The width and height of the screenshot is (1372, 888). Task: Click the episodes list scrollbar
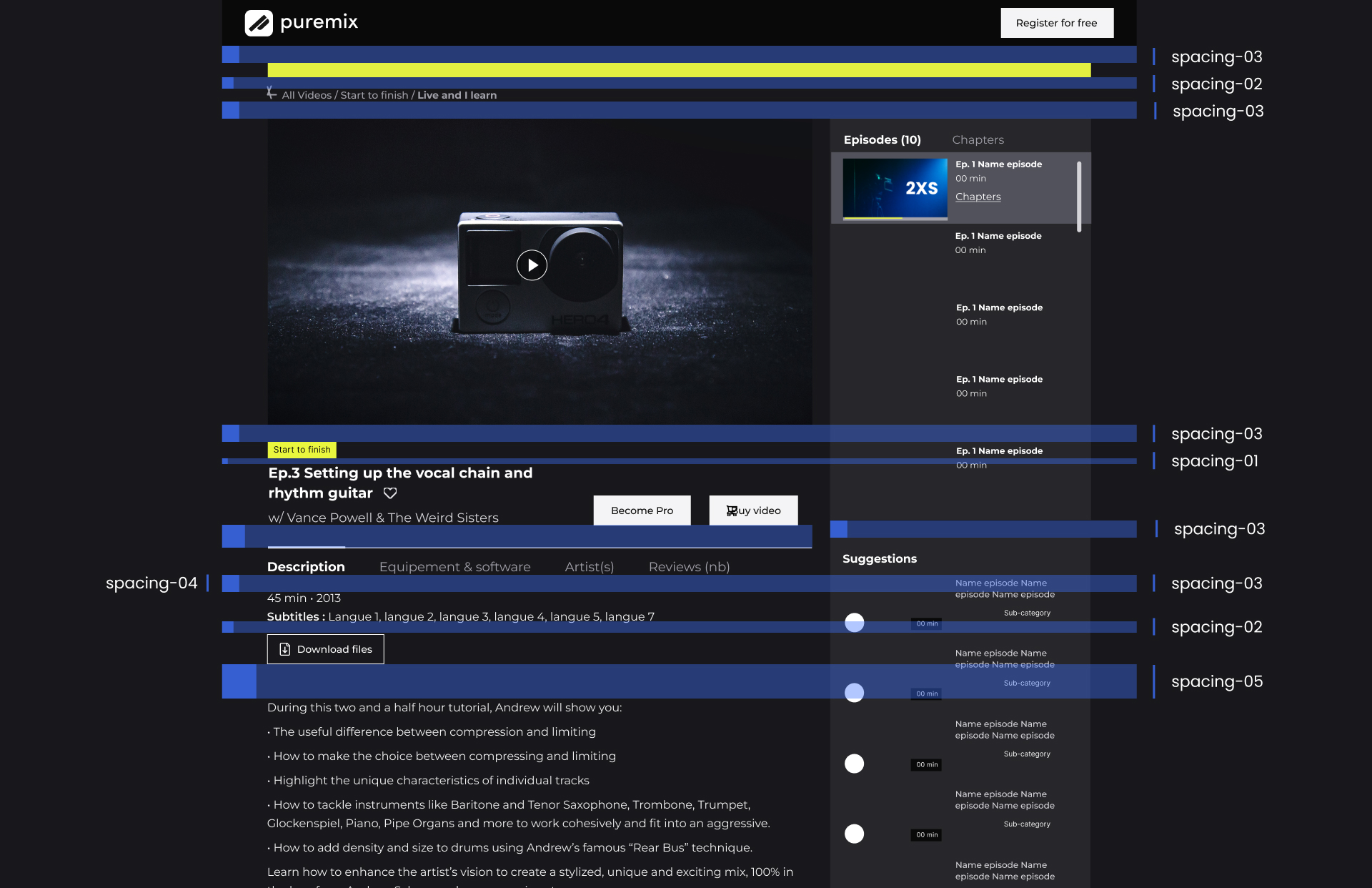click(1079, 197)
